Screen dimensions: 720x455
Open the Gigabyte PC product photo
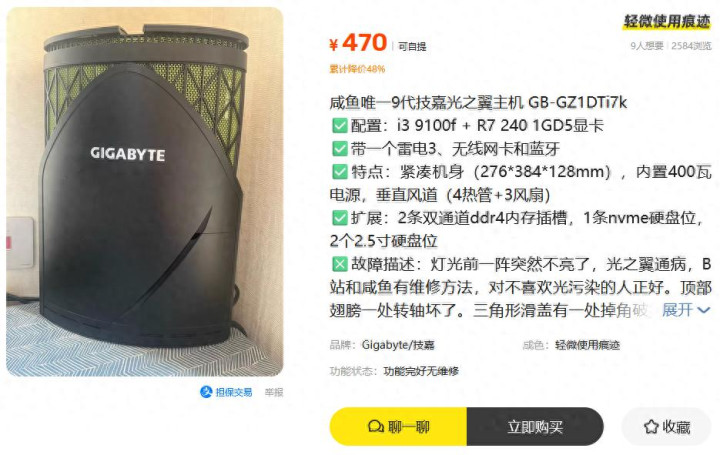[x=145, y=191]
